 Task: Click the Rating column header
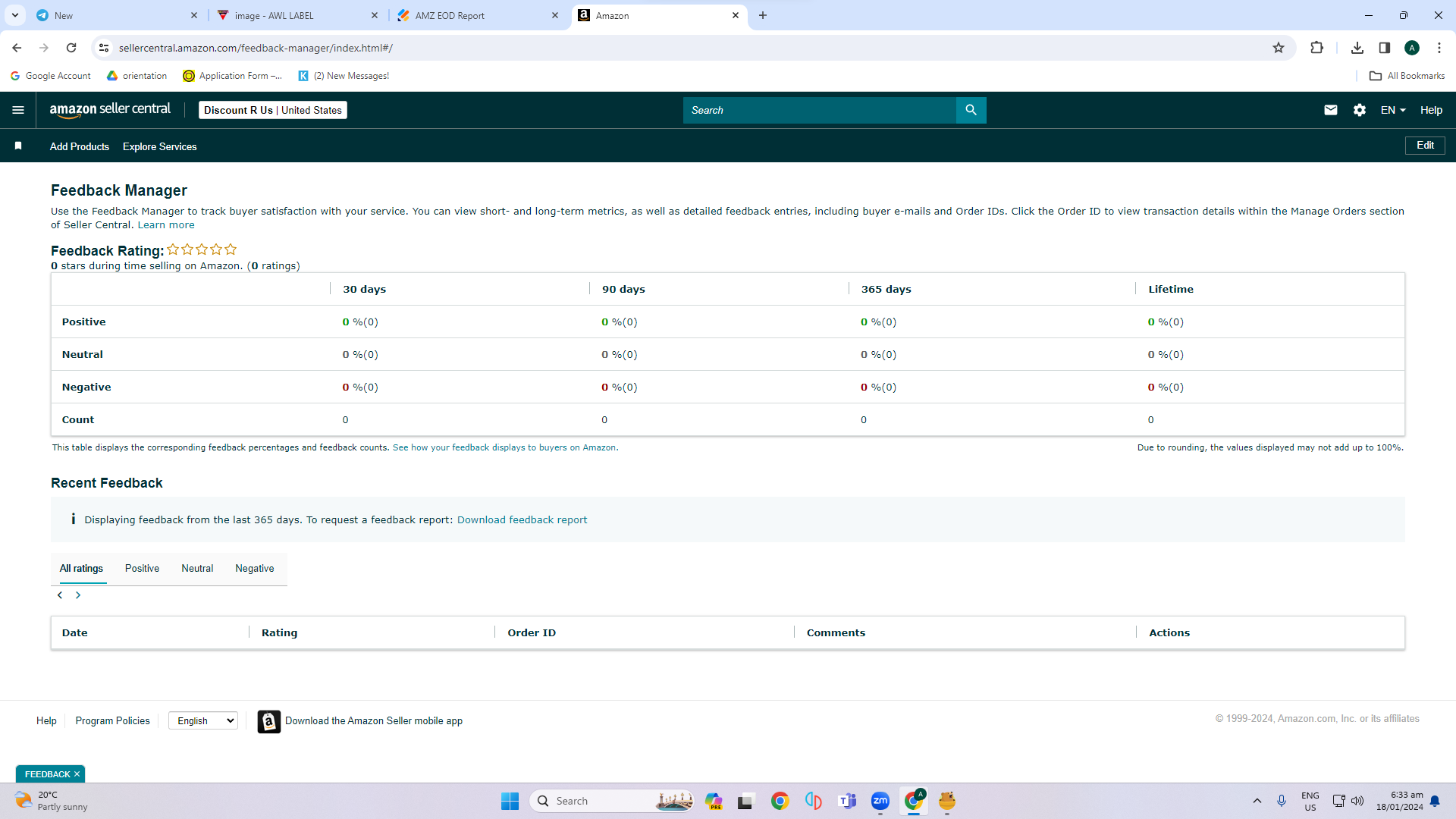[x=279, y=633]
